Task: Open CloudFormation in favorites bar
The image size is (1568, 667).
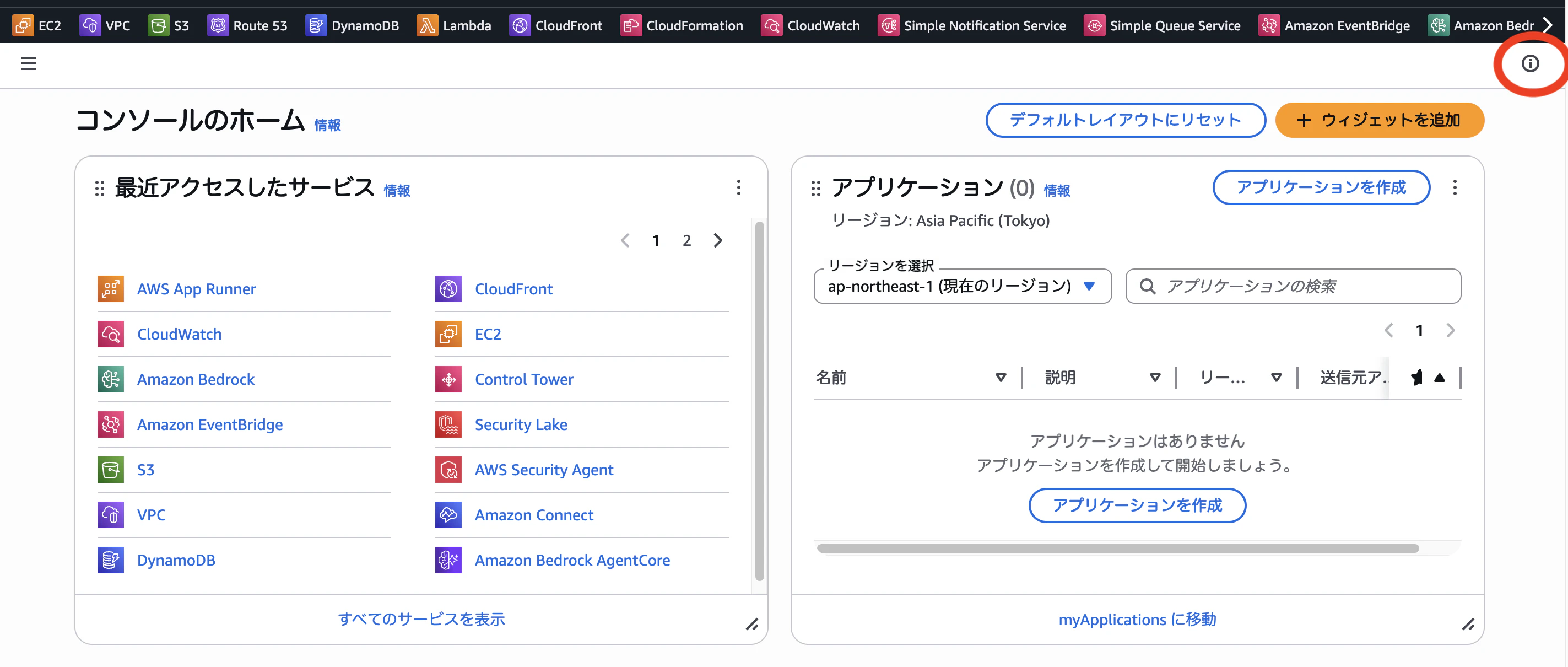Action: click(682, 25)
